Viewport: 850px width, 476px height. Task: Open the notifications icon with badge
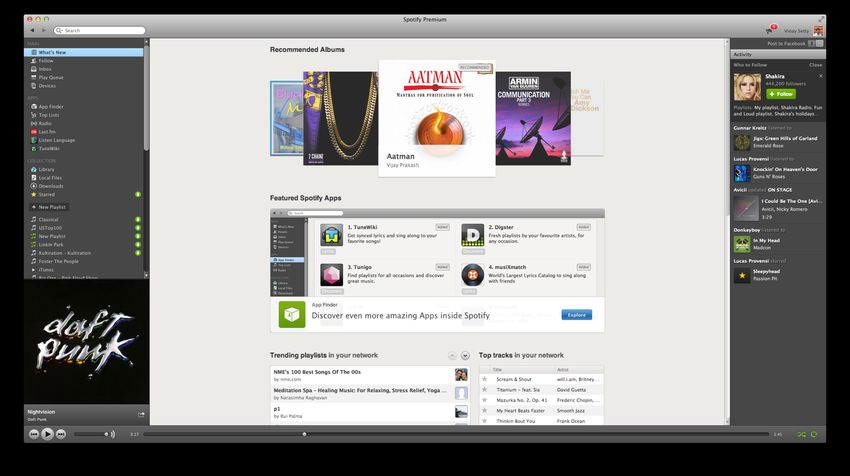(770, 30)
